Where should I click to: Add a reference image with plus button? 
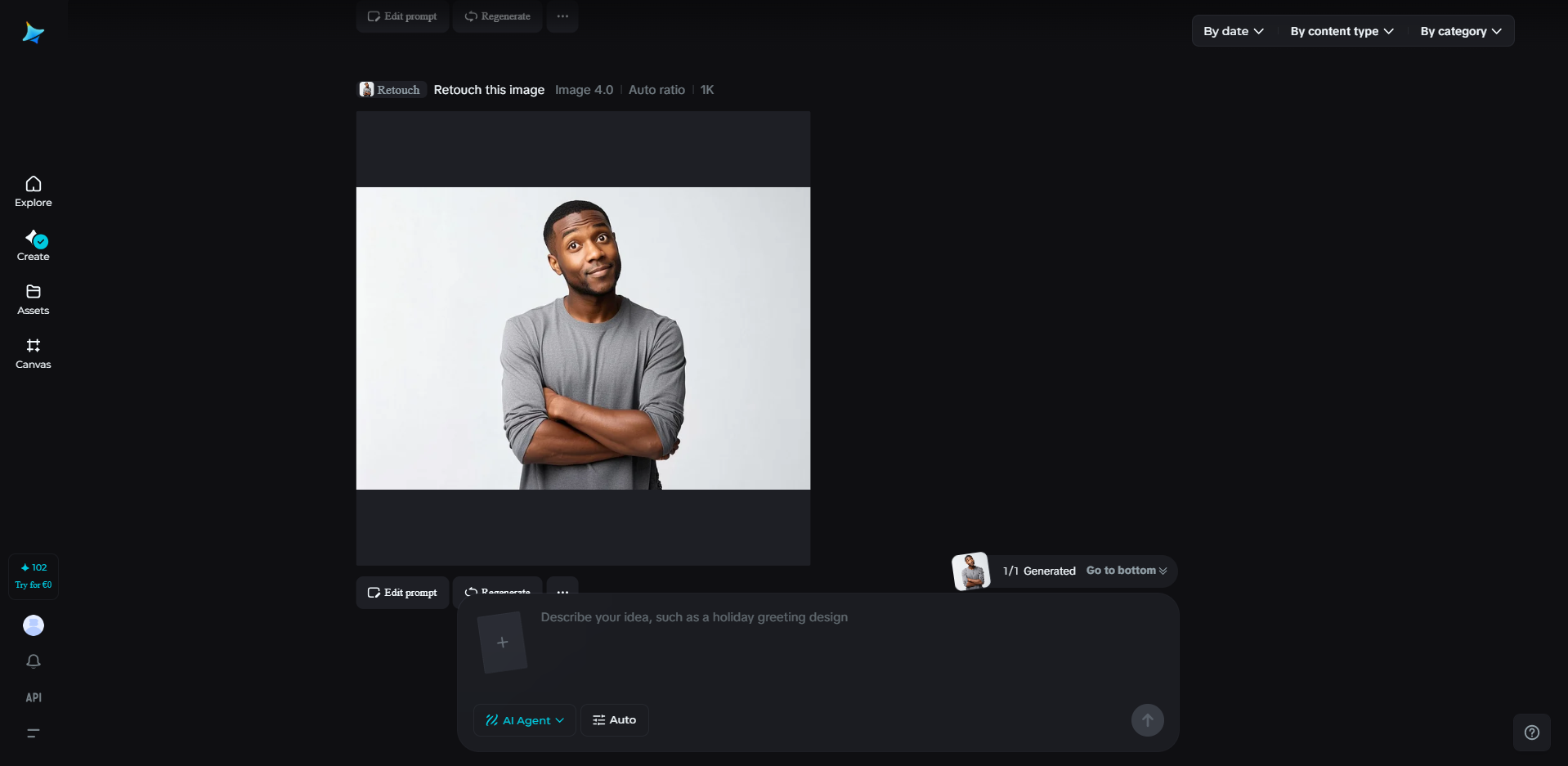pos(502,643)
